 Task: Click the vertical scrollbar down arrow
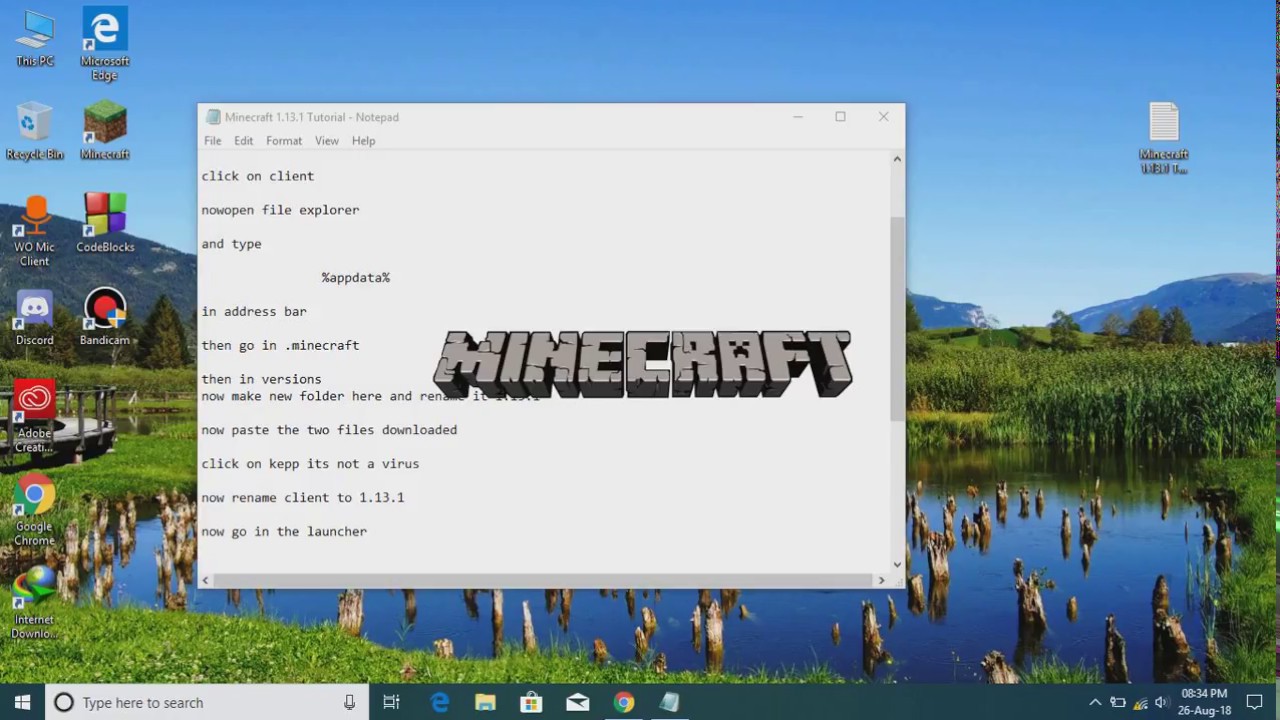point(897,564)
